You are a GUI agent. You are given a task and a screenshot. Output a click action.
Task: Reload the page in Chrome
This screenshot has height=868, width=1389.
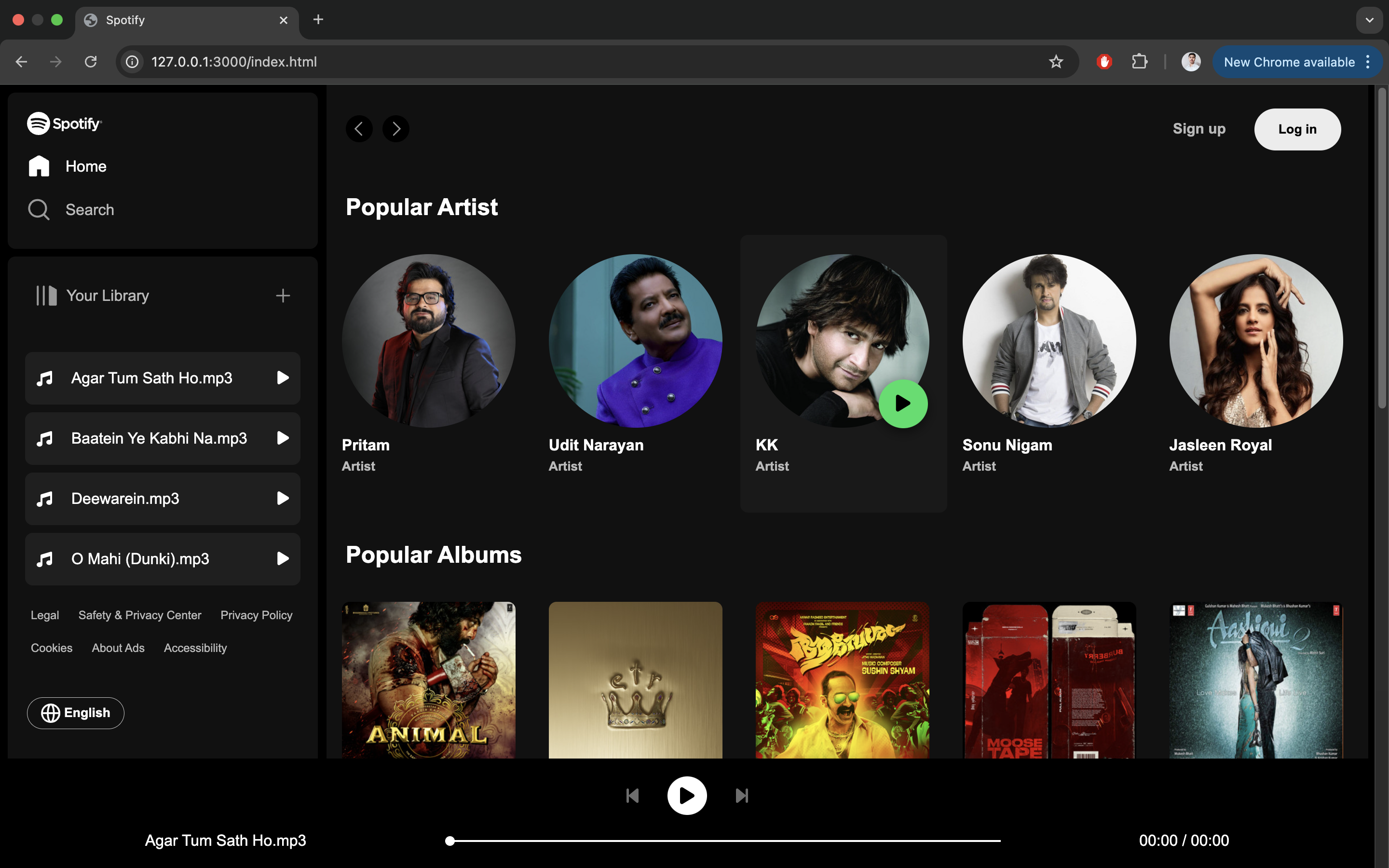91,62
